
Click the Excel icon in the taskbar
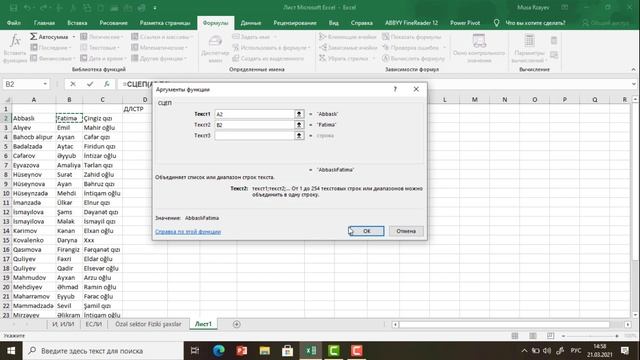pos(311,351)
